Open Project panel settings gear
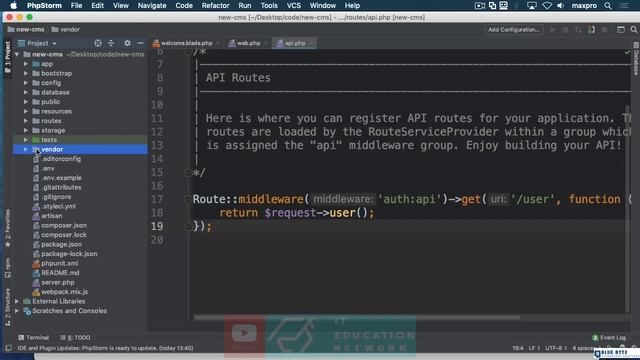This screenshot has width=640, height=360. [127, 43]
